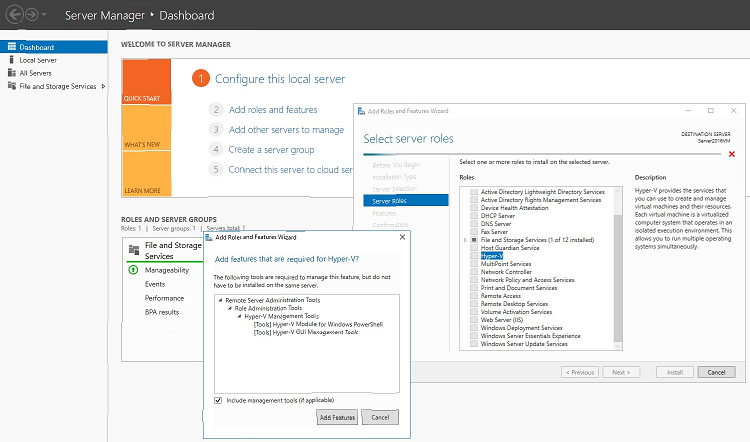Close the Hyper-V features popup dialog
The width and height of the screenshot is (750, 442).
point(402,237)
